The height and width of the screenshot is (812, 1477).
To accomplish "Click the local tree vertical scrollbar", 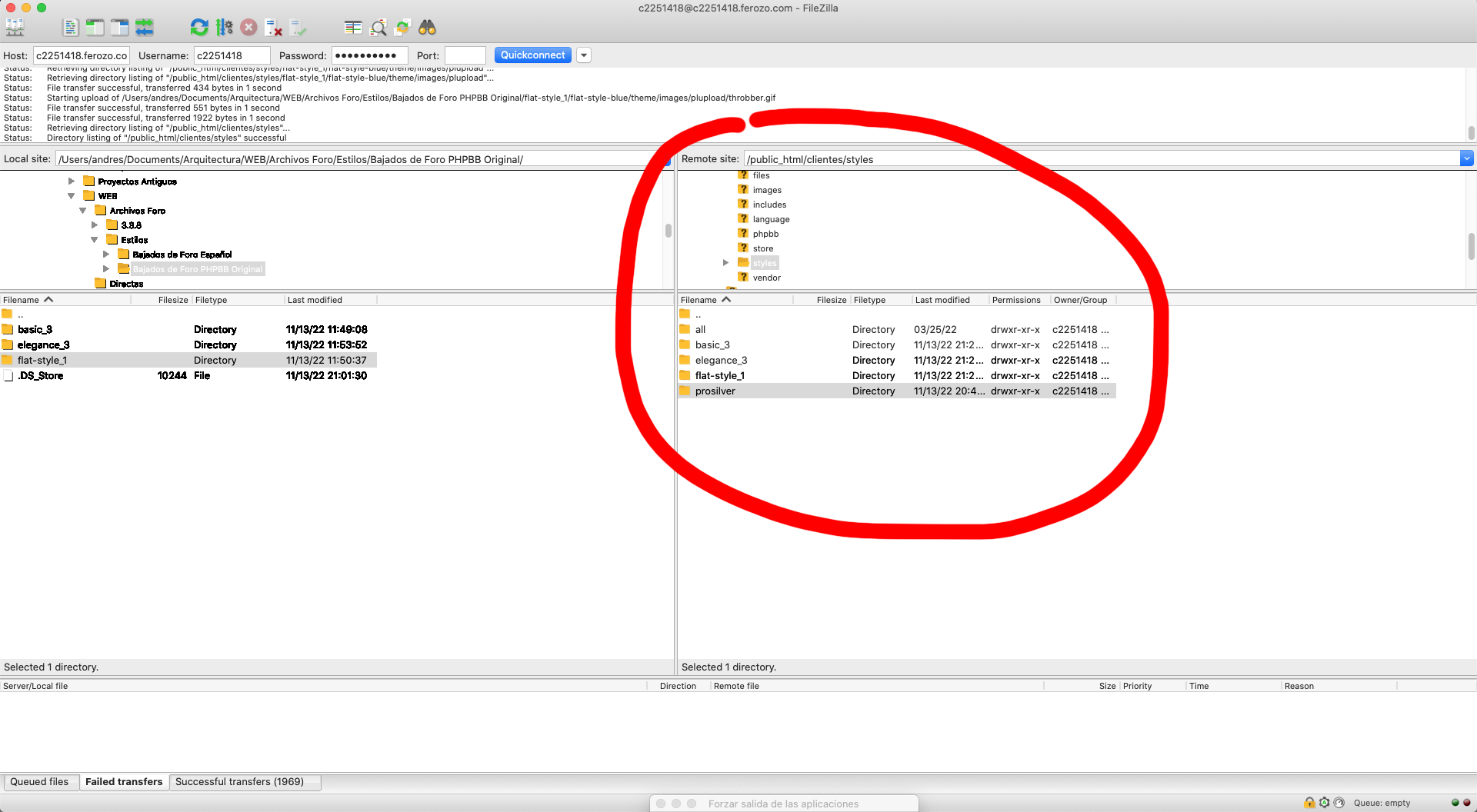I will coord(668,231).
